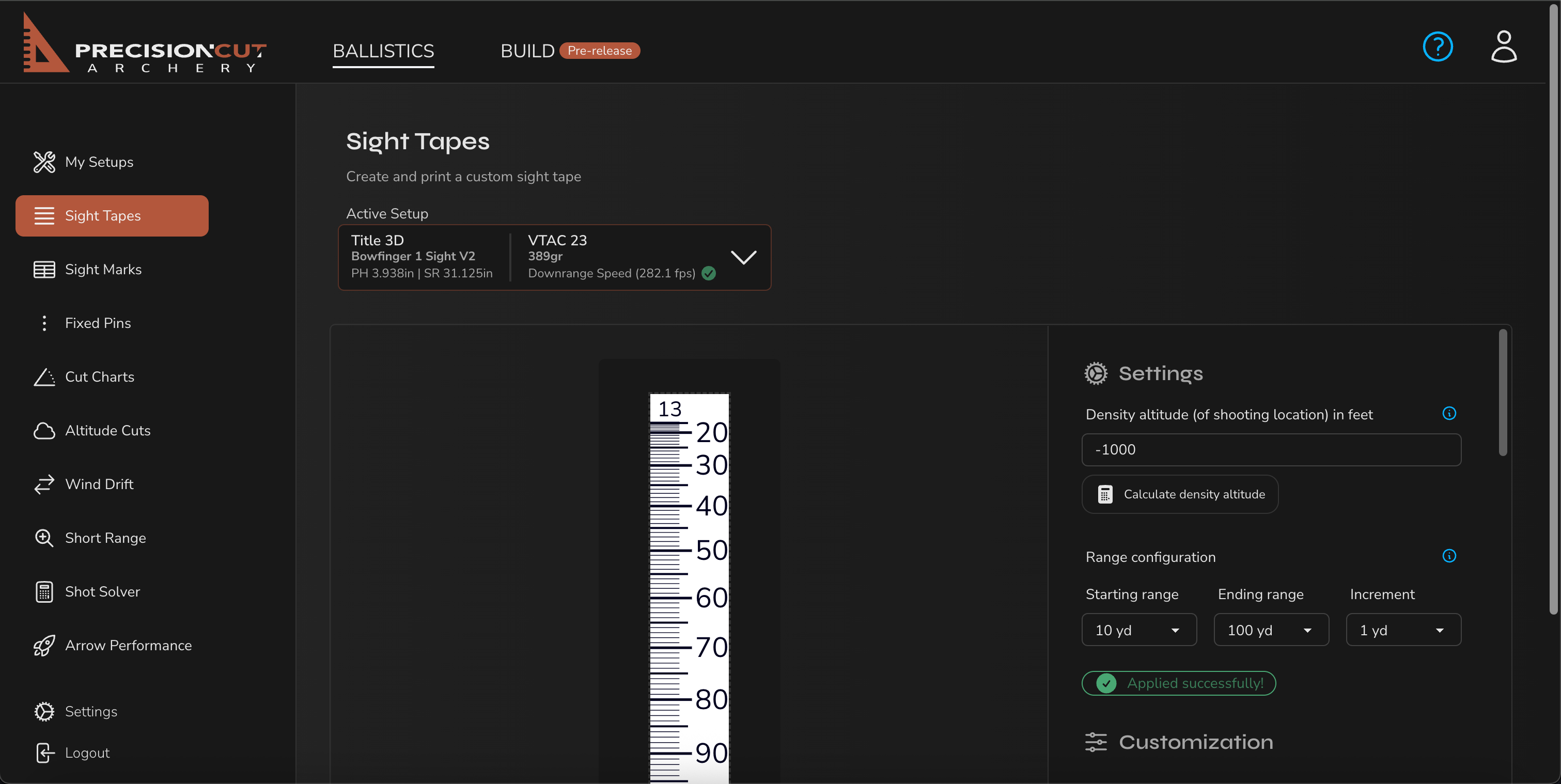This screenshot has height=784, width=1561.
Task: Switch to the BUILD tab
Action: click(x=527, y=51)
